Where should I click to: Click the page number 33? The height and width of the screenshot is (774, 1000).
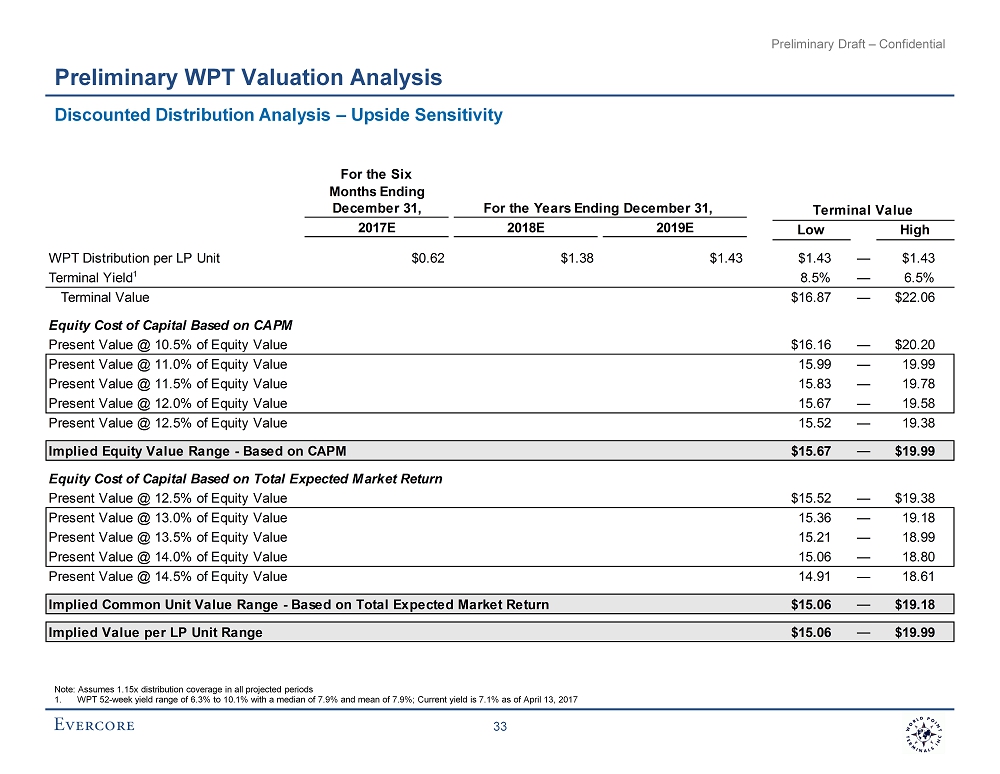(x=500, y=725)
